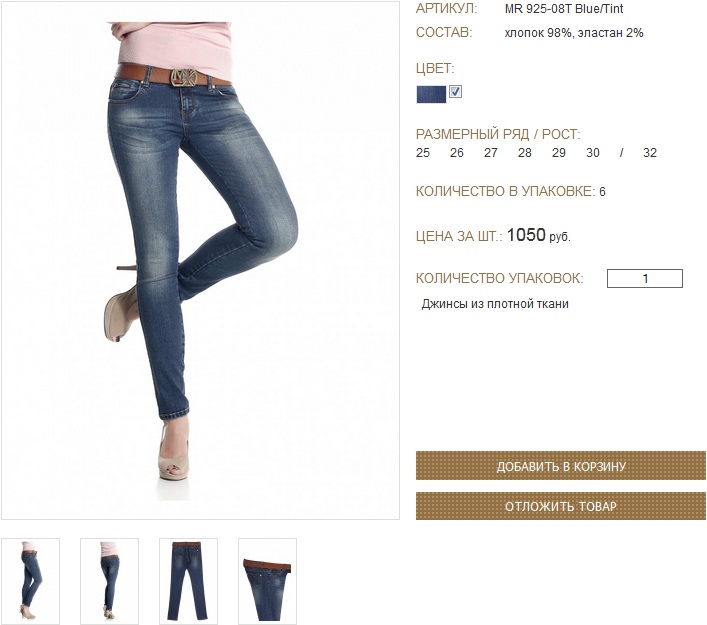The image size is (707, 625).
Task: Open the side-view jeans thumbnail
Action: pyautogui.click(x=31, y=581)
